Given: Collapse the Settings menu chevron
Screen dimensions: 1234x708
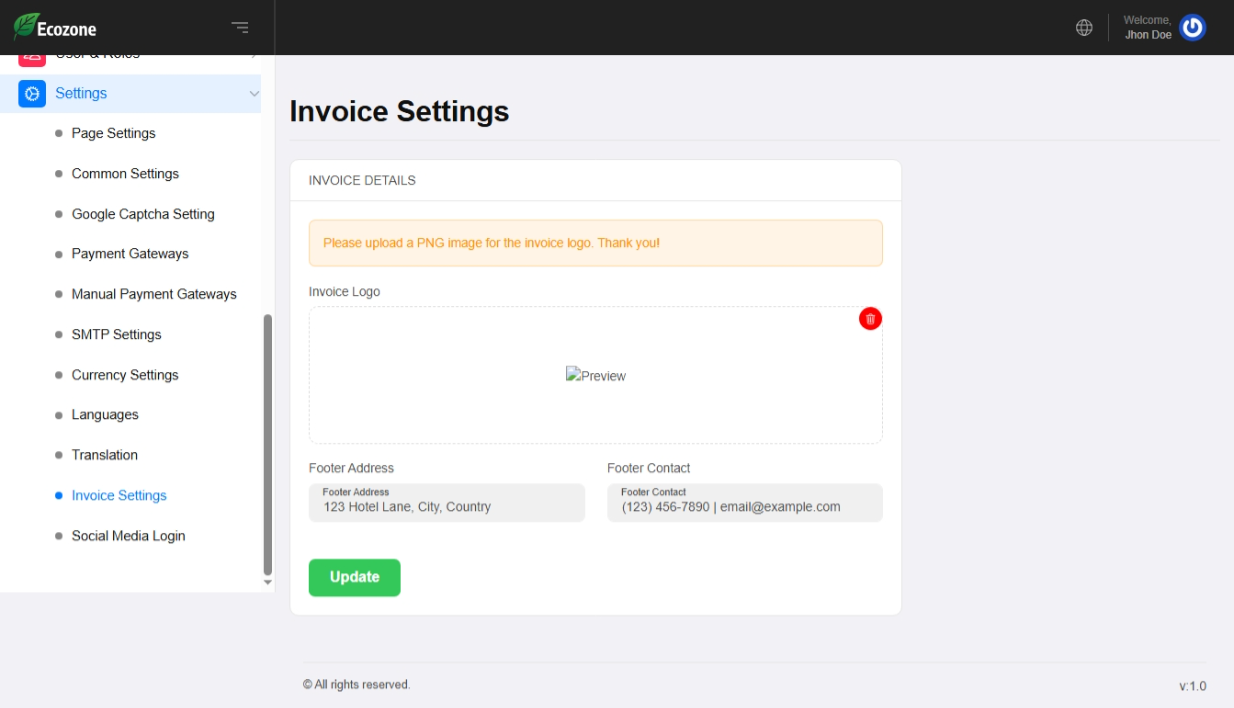Looking at the screenshot, I should click(x=254, y=94).
